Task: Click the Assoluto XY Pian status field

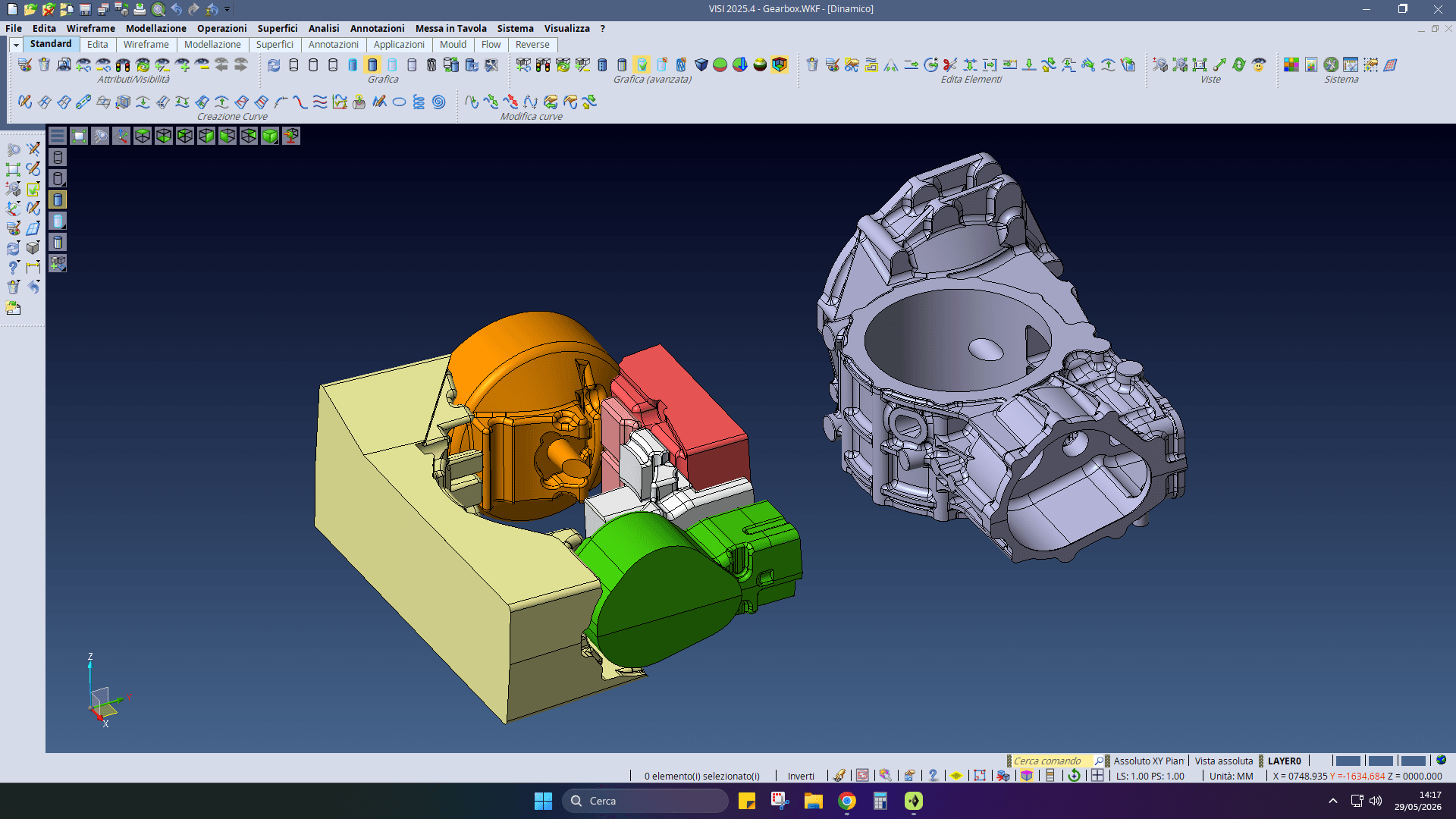Action: (x=1148, y=761)
